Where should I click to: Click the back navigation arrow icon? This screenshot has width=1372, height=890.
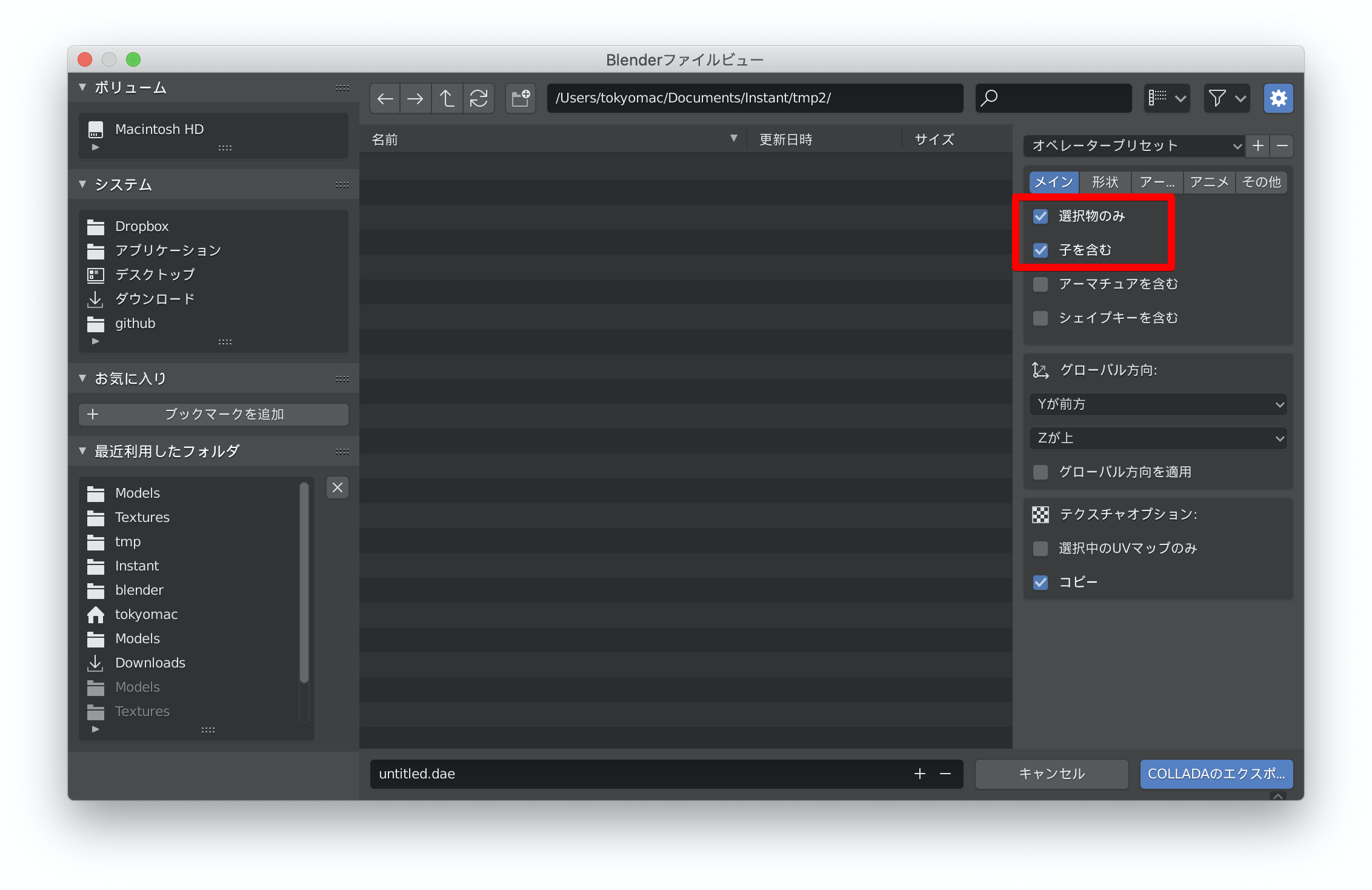pos(385,98)
